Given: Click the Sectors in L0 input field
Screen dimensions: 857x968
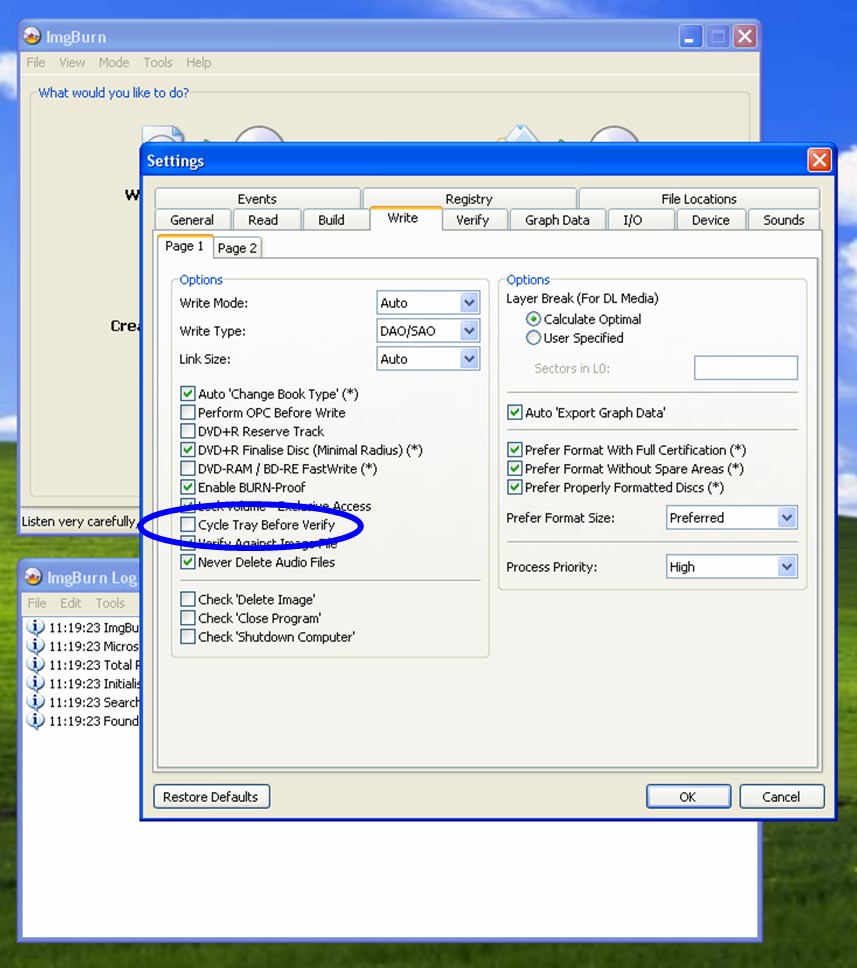Looking at the screenshot, I should pos(746,368).
